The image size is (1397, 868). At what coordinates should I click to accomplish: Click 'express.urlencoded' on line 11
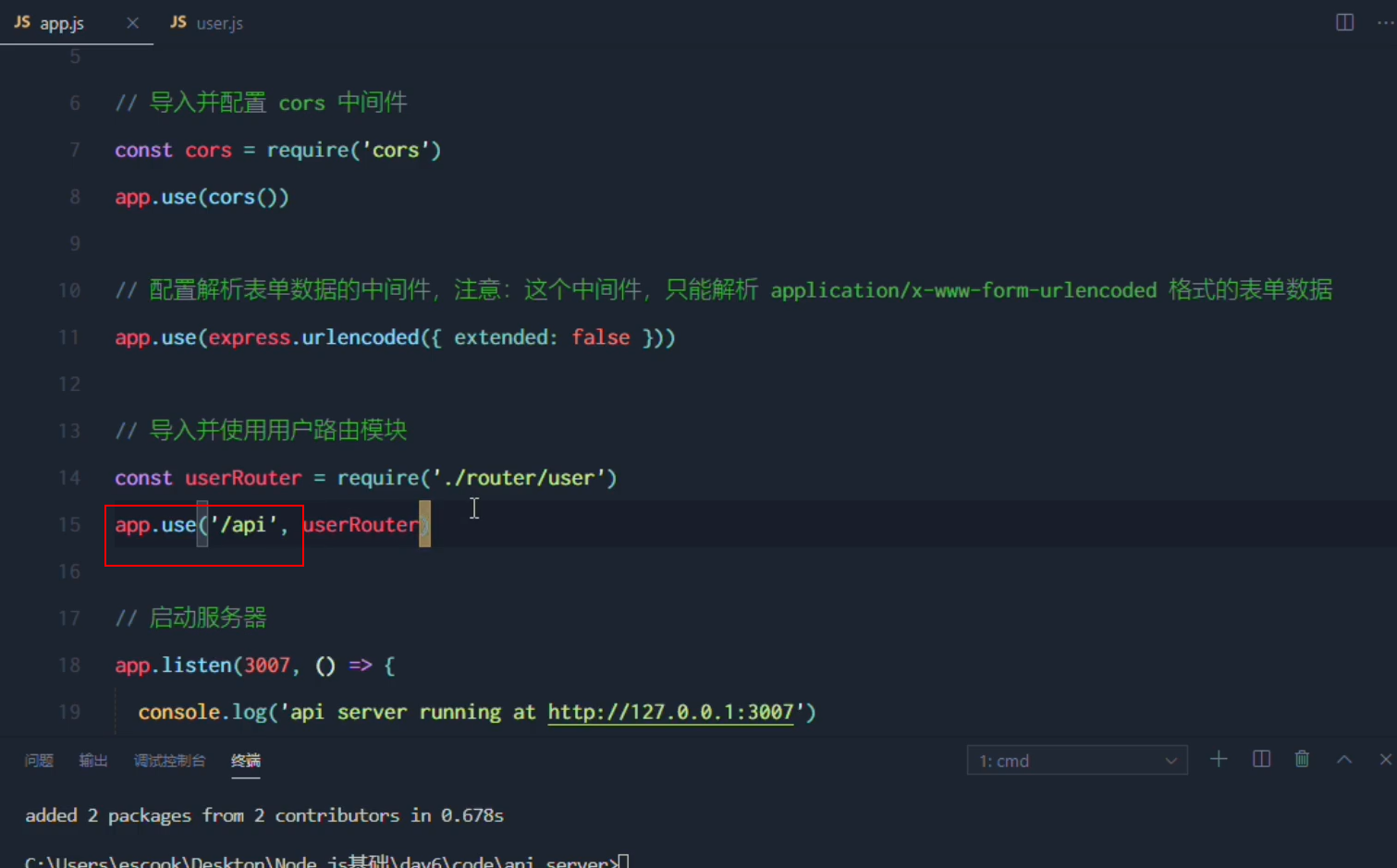pos(313,337)
